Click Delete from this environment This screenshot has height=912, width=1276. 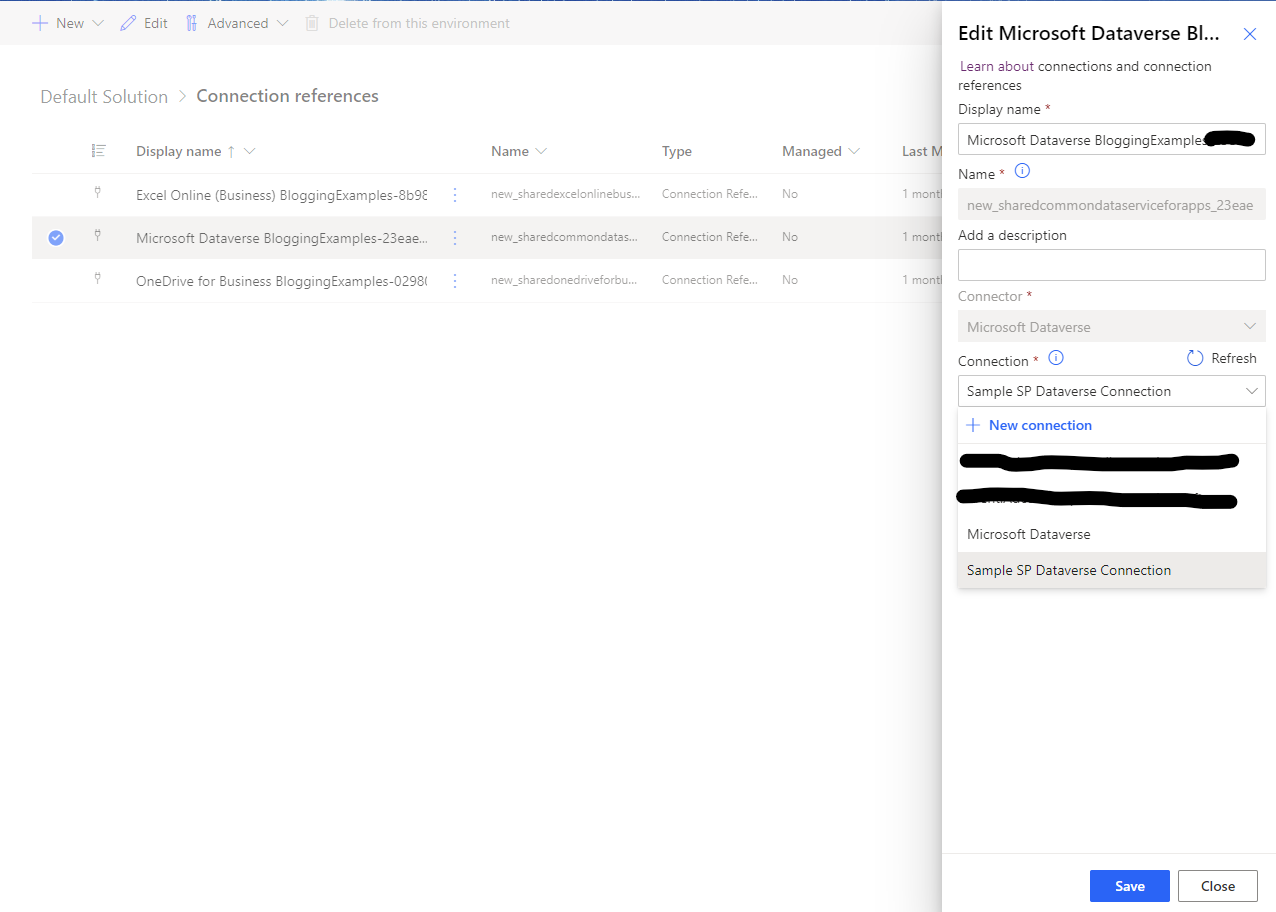pos(407,23)
